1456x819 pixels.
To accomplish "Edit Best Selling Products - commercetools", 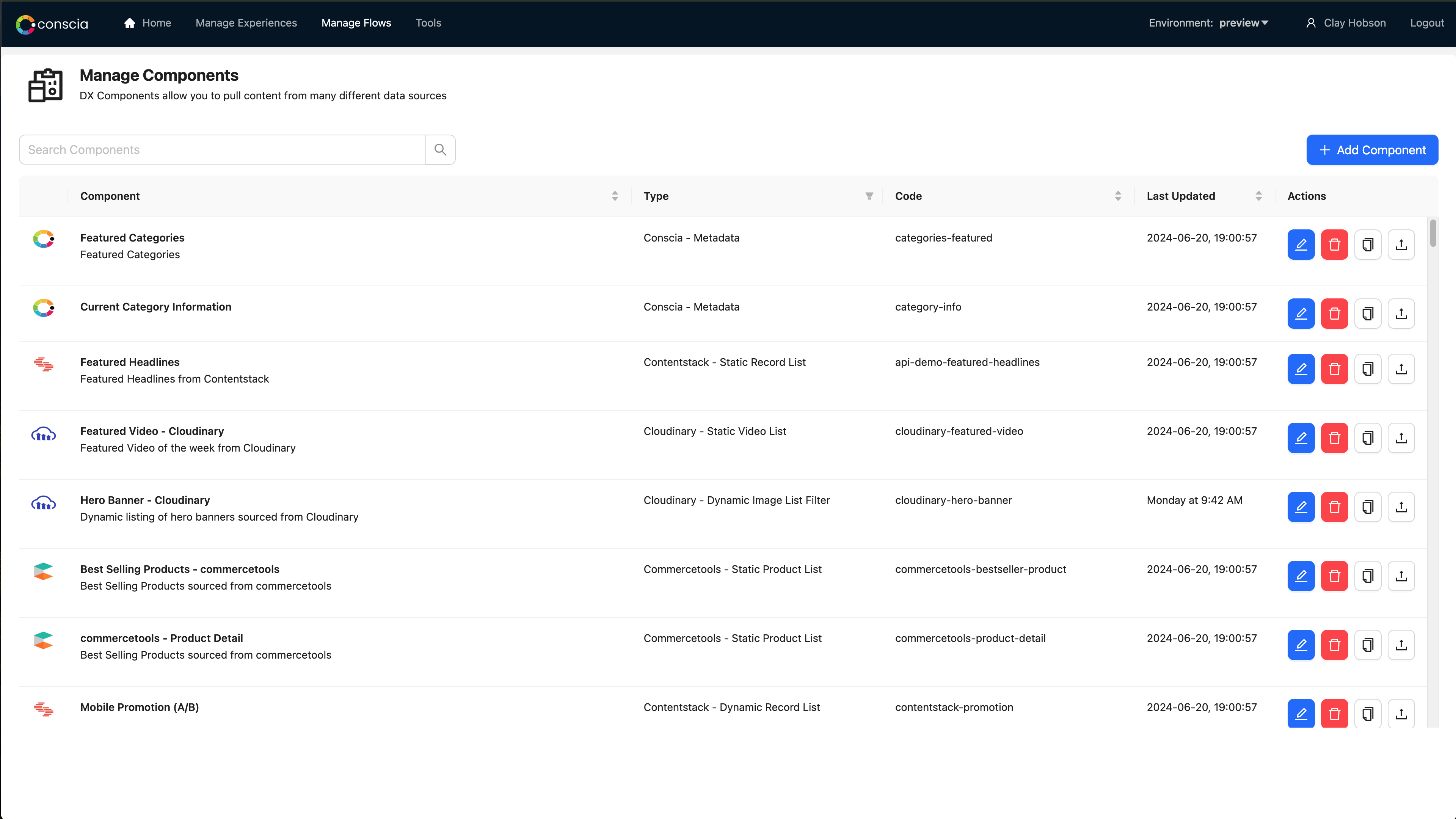I will coord(1301,576).
